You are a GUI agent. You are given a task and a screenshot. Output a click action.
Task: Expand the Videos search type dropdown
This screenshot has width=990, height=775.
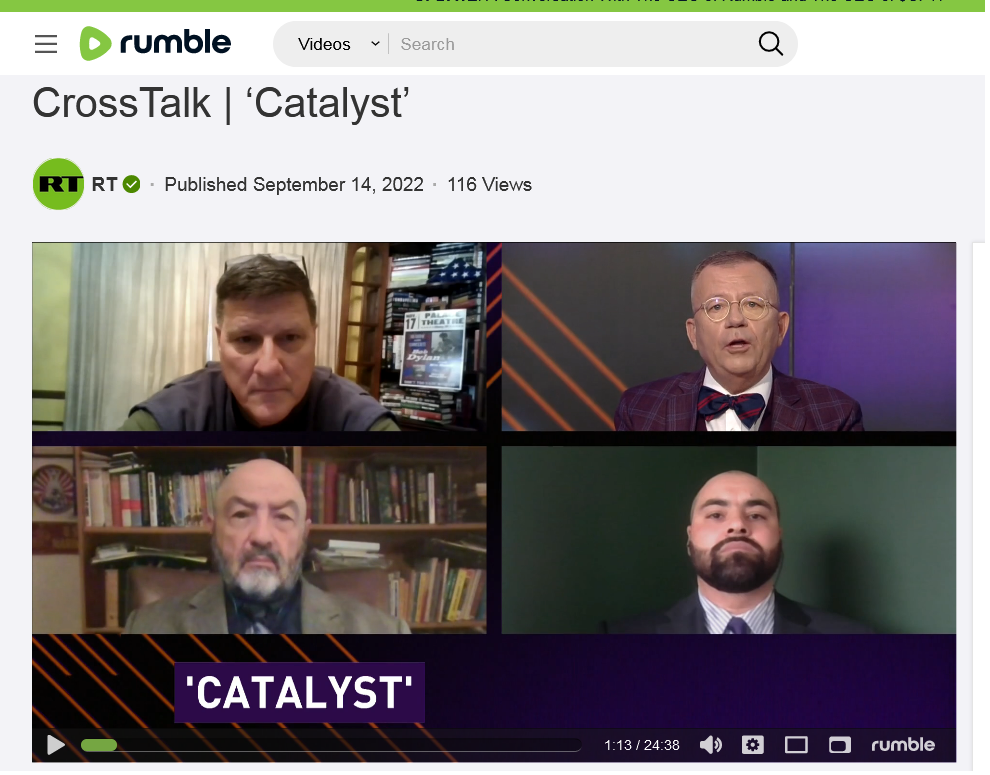tap(340, 44)
